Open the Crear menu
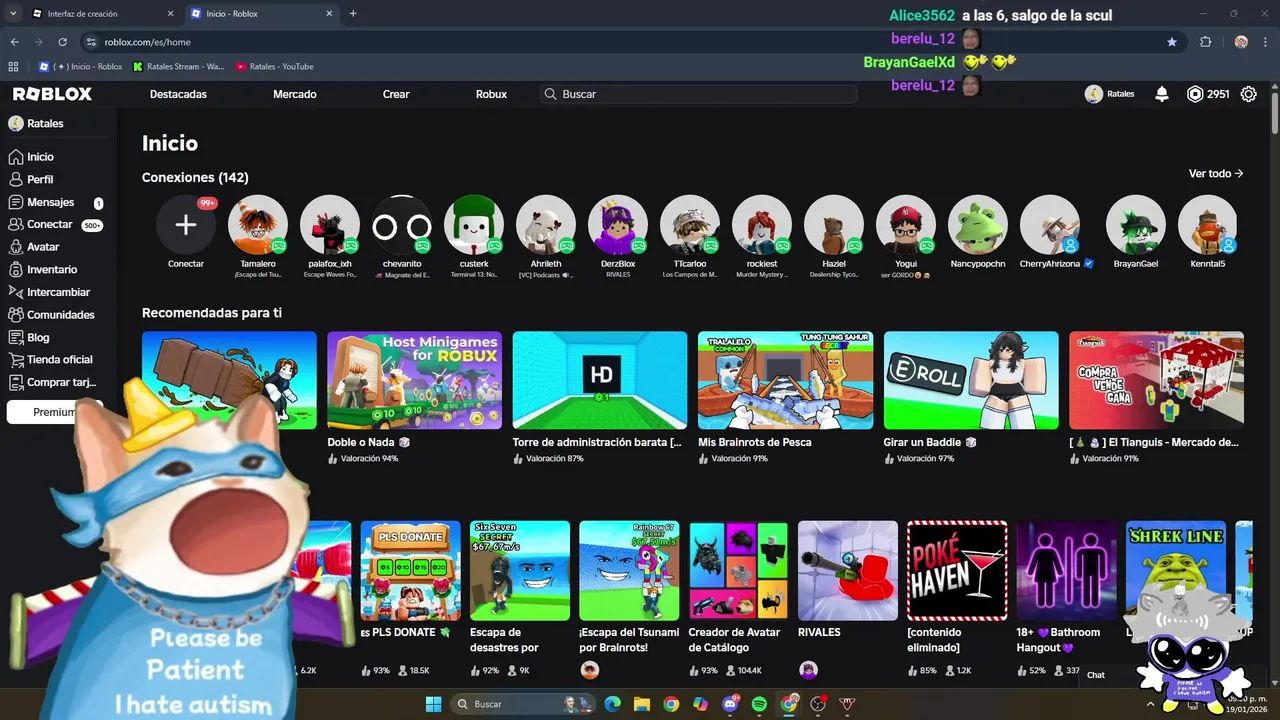The height and width of the screenshot is (720, 1280). point(396,94)
